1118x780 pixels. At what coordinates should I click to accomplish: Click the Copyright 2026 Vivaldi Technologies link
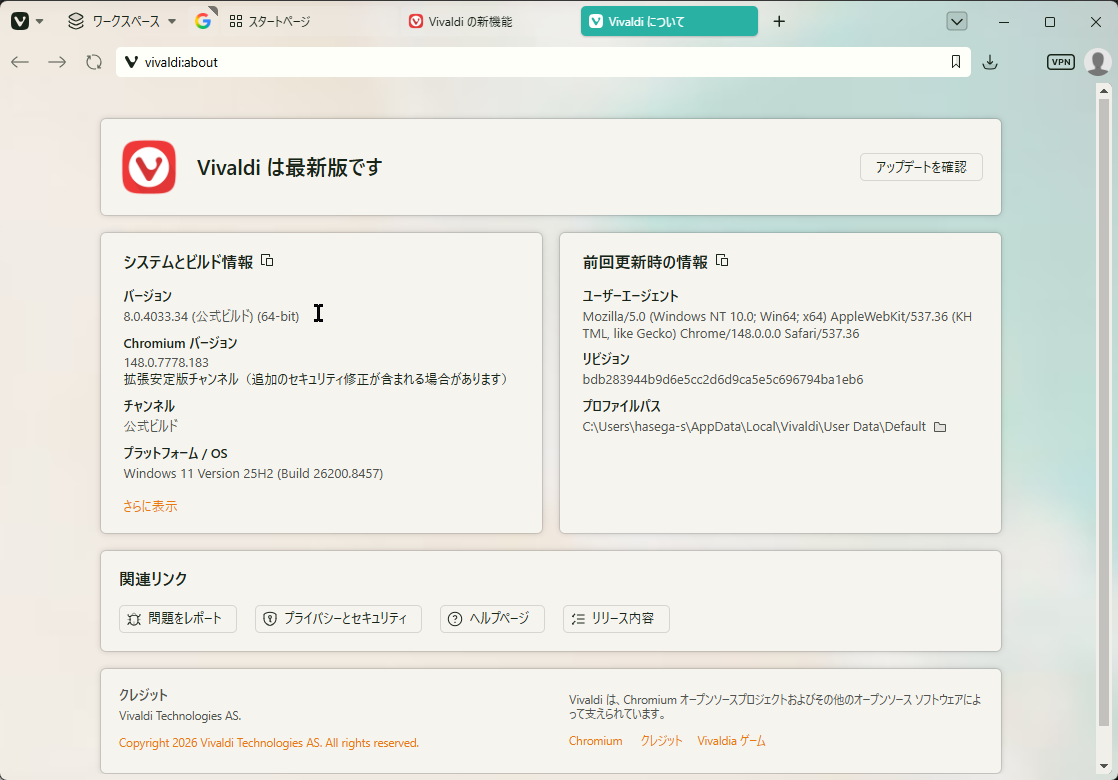pos(269,743)
